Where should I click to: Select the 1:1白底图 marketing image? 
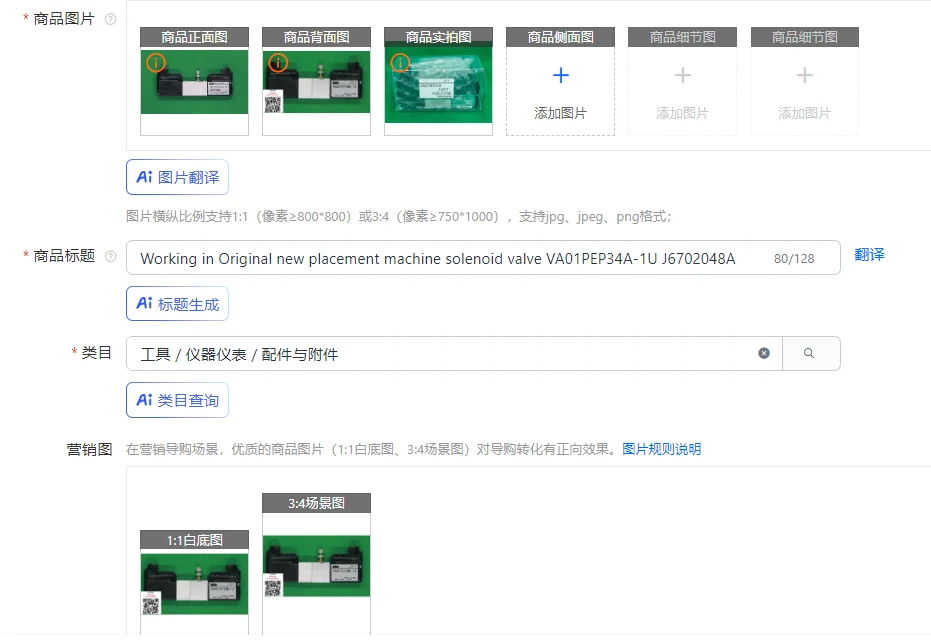coord(194,584)
